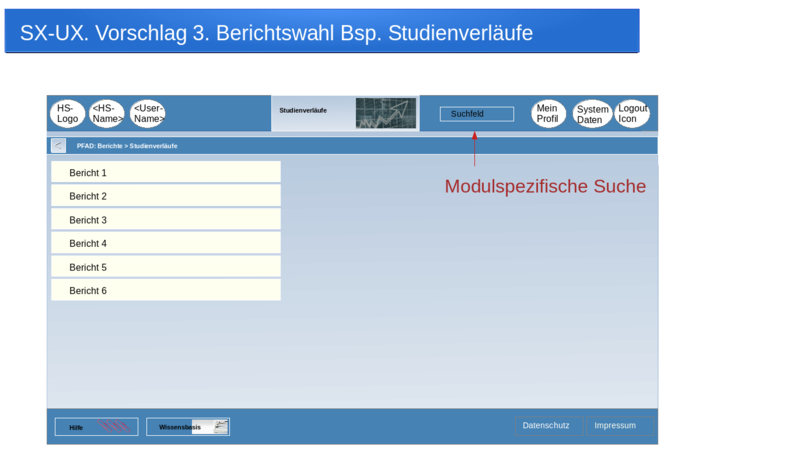The image size is (800, 458).
Task: Open the Wissensbasis button
Action: 188,427
